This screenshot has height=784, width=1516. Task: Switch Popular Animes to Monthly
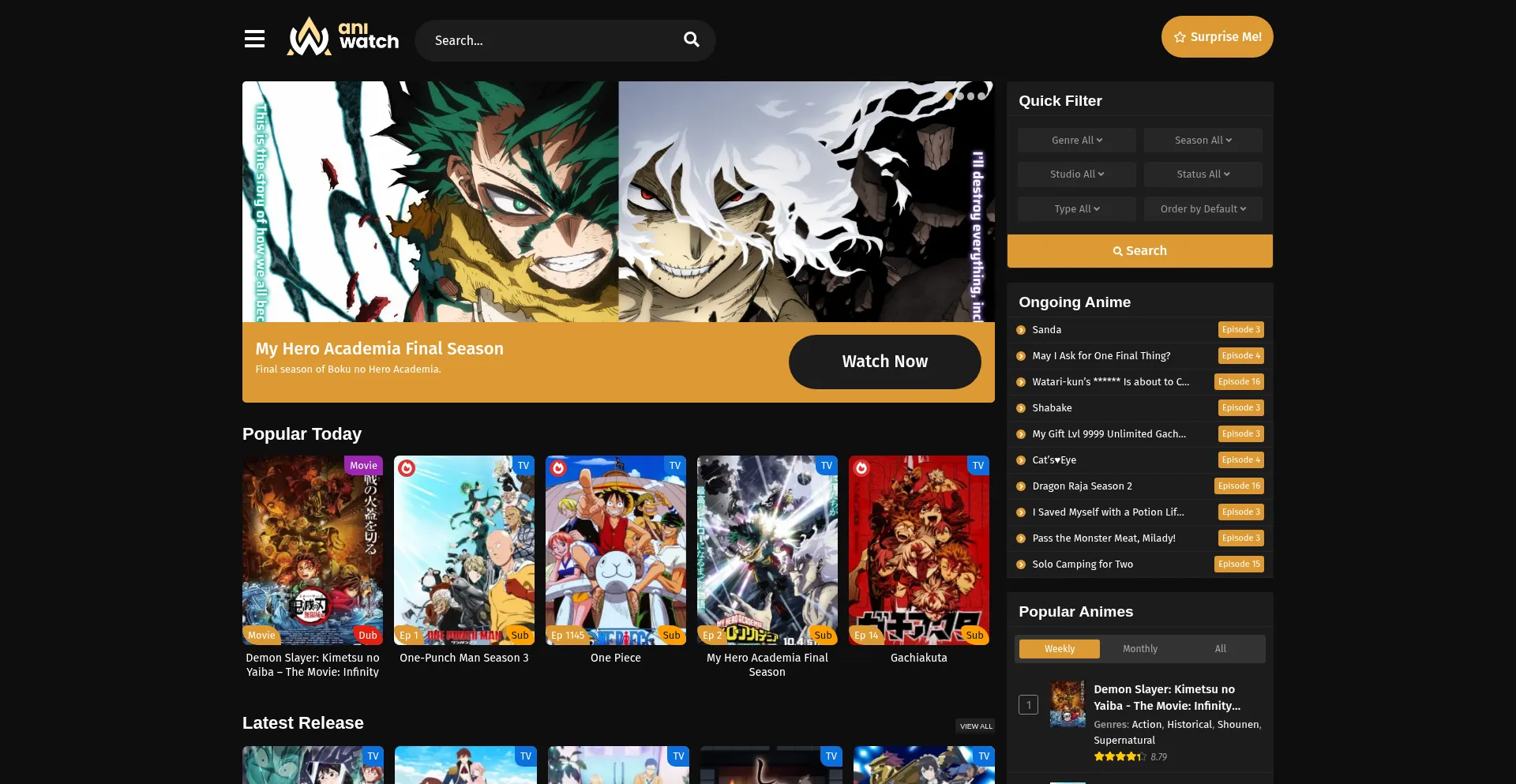[x=1139, y=649]
